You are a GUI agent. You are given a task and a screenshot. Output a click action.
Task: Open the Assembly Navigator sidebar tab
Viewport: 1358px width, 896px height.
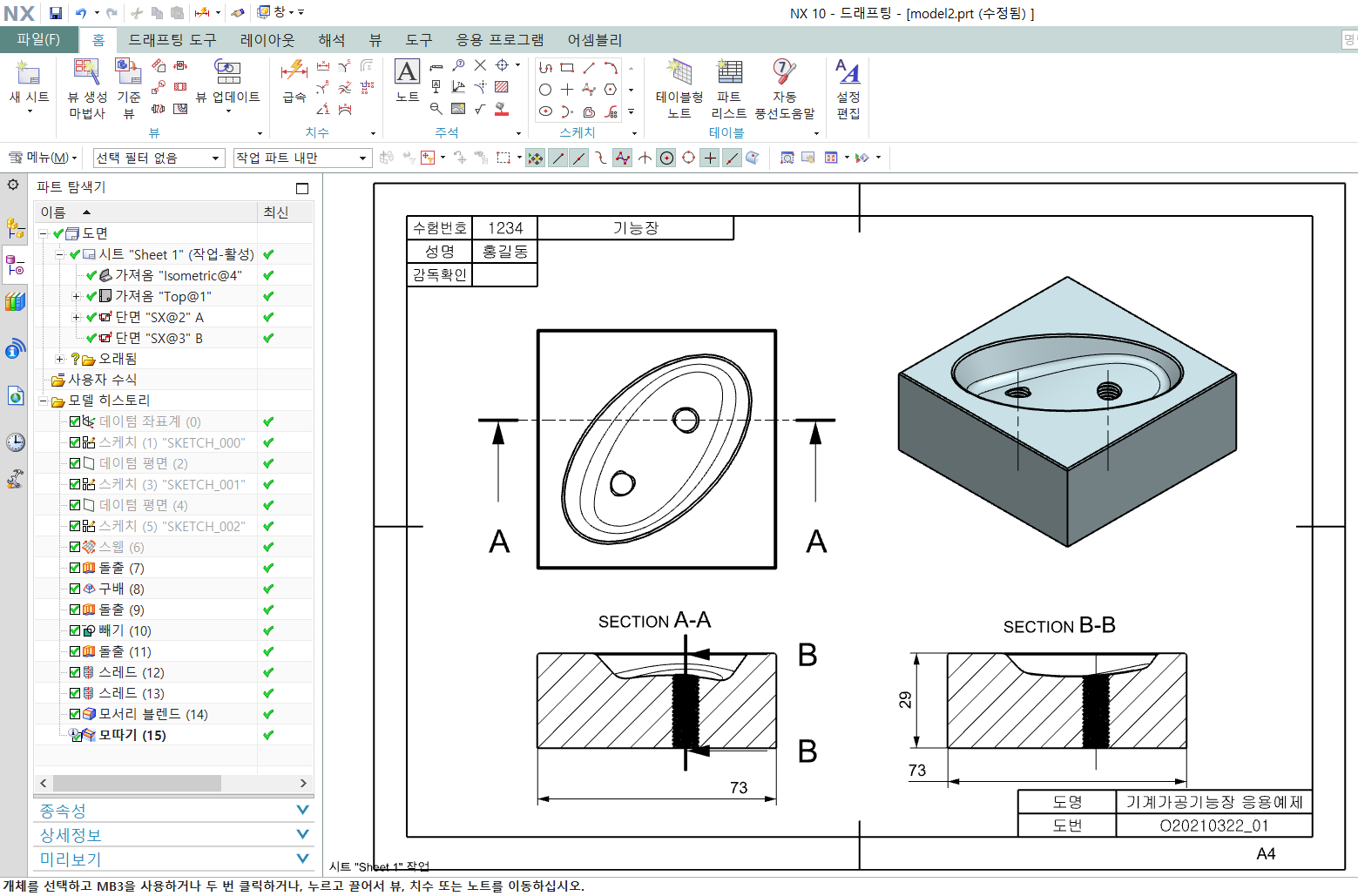click(15, 229)
